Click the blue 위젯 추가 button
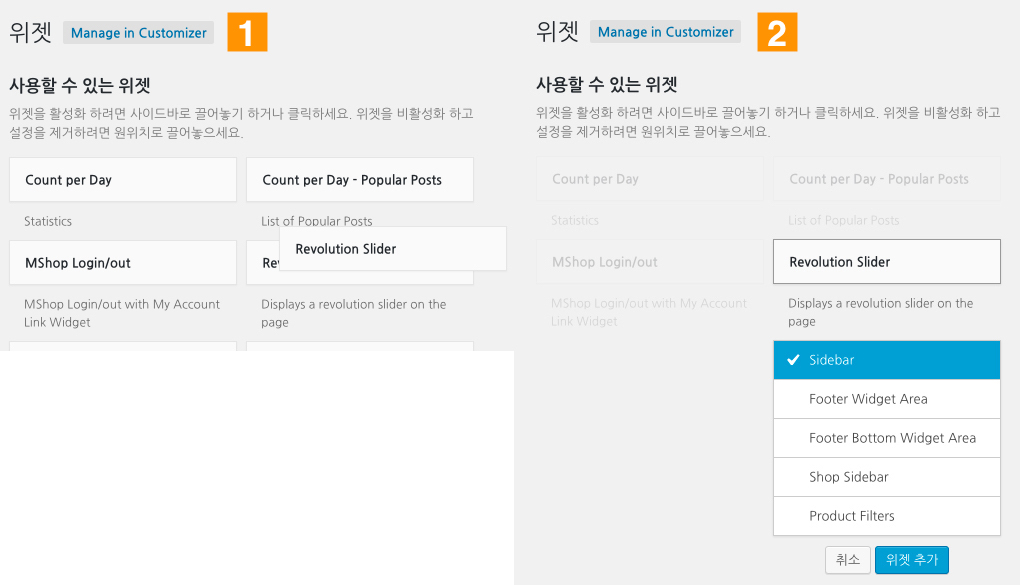This screenshot has width=1020, height=585. (911, 560)
